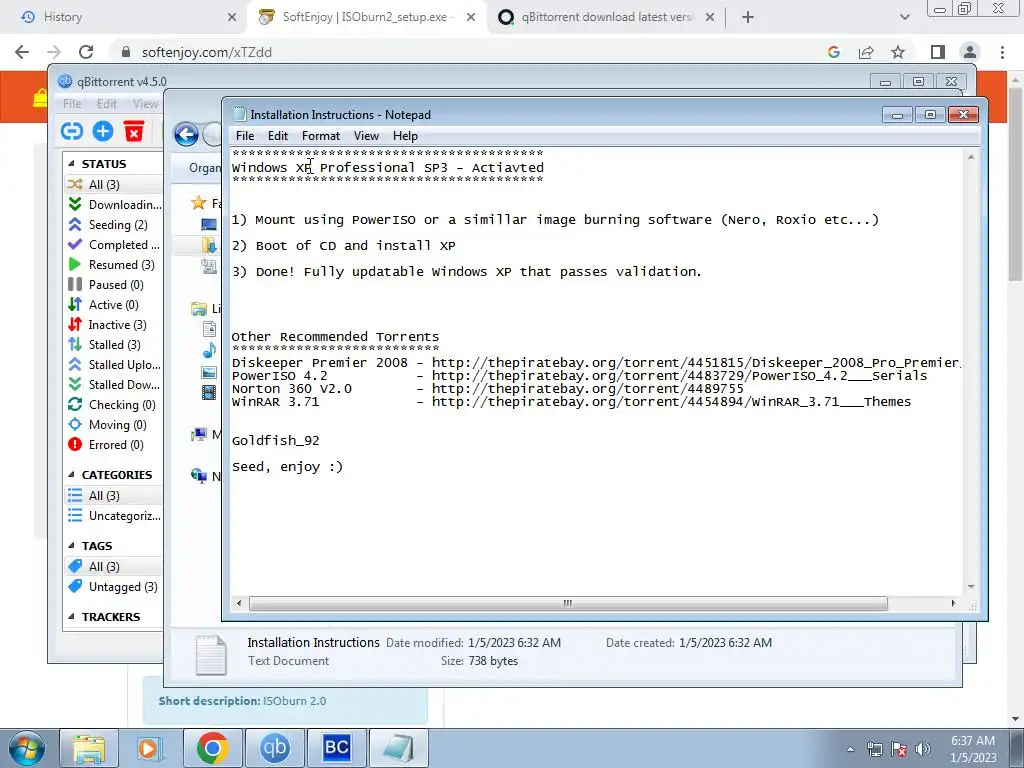The width and height of the screenshot is (1024, 768).
Task: Click Explorer Organize button
Action: tap(204, 168)
